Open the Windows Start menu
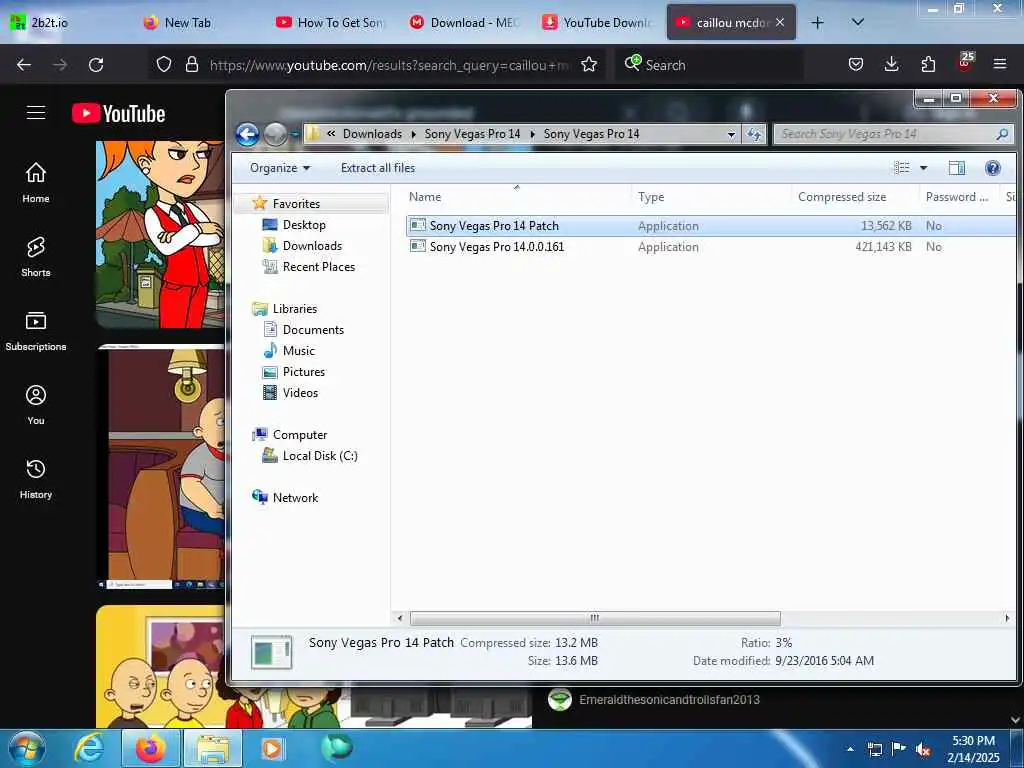1024x768 pixels. pyautogui.click(x=27, y=748)
